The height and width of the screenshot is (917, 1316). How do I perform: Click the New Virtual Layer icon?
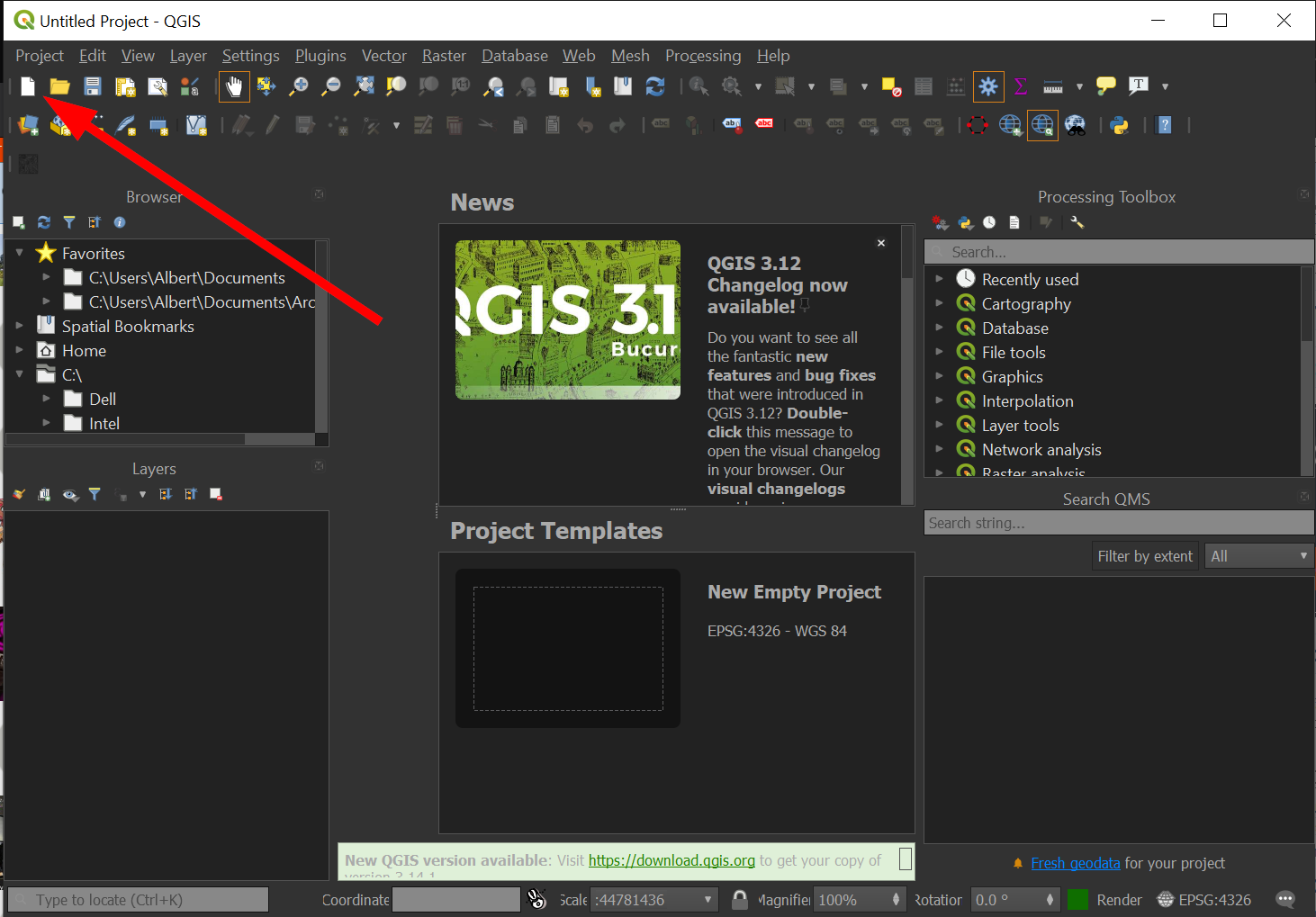tap(196, 125)
